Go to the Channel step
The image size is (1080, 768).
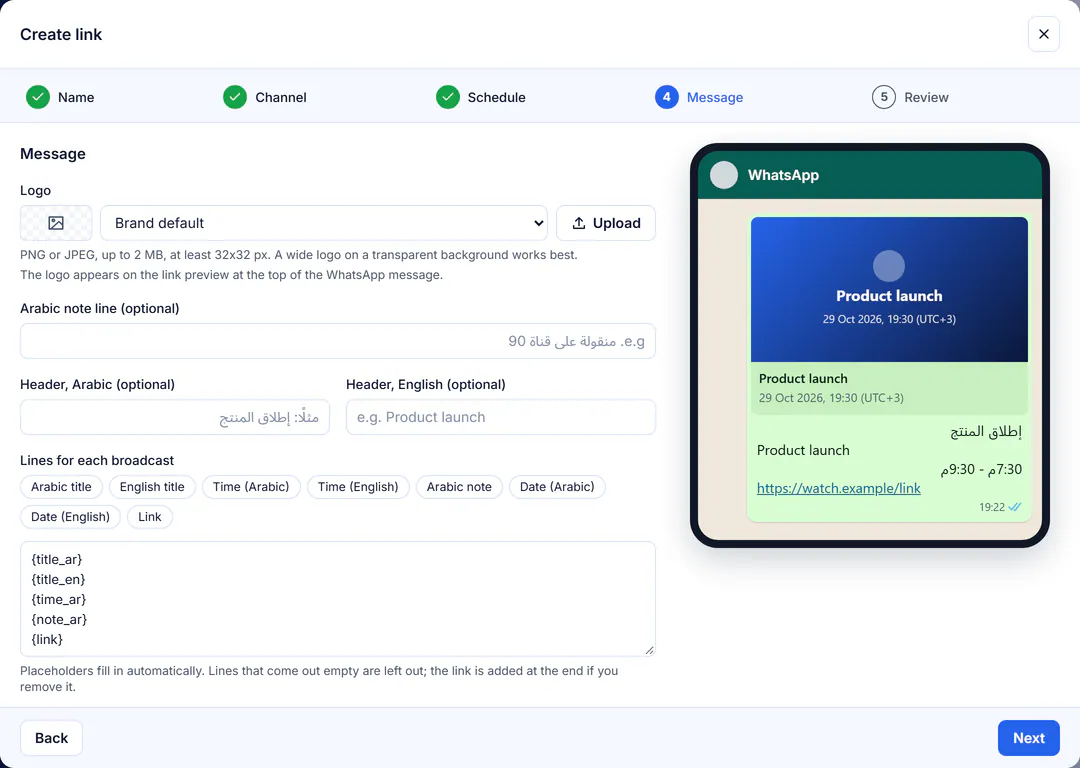pyautogui.click(x=281, y=98)
